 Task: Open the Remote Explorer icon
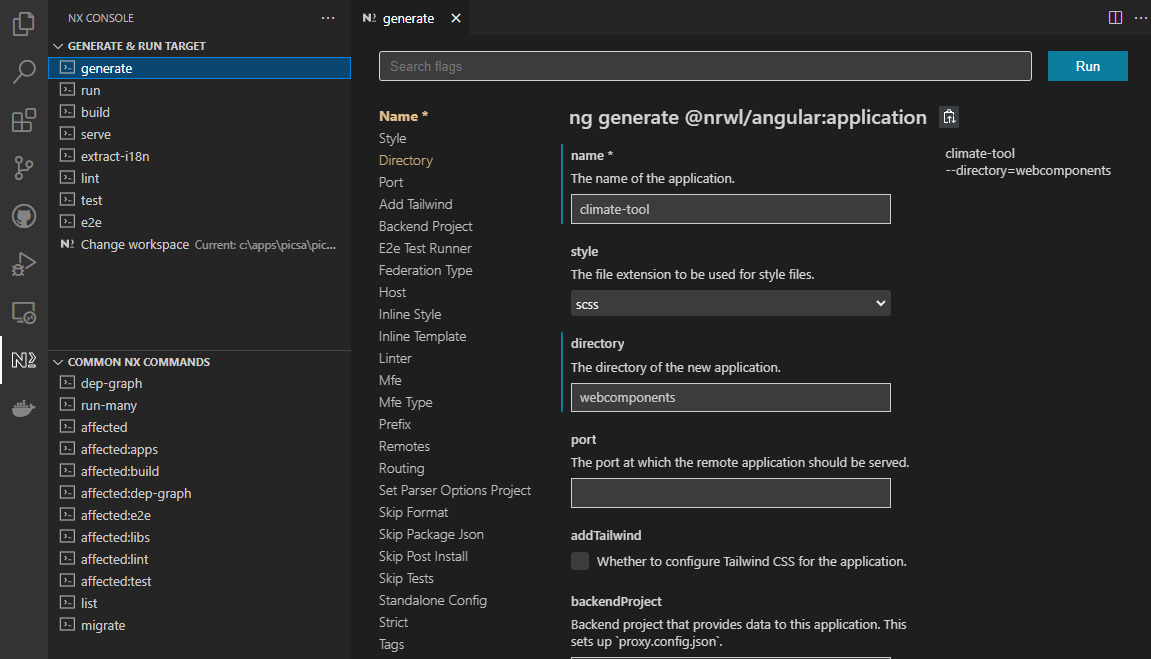coord(24,313)
